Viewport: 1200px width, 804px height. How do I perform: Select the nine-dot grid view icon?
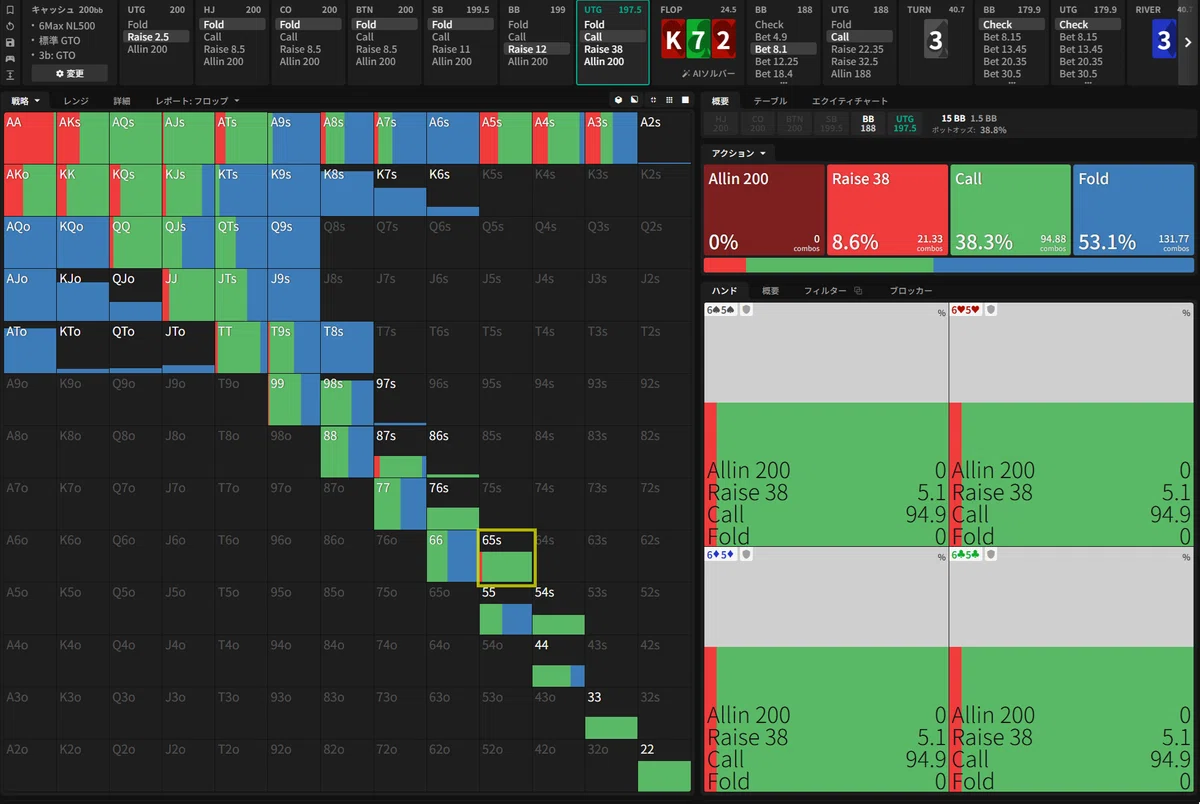click(669, 100)
